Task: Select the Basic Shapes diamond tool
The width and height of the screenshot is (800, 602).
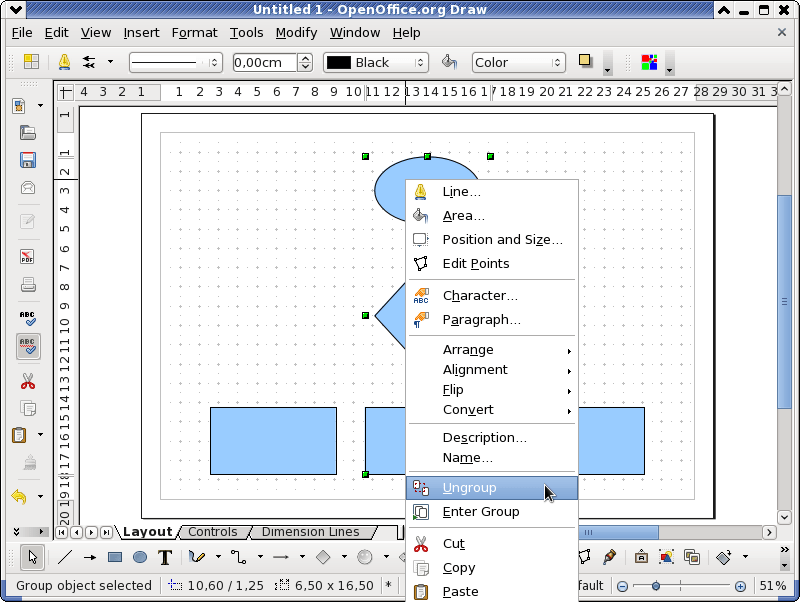Action: coord(323,557)
